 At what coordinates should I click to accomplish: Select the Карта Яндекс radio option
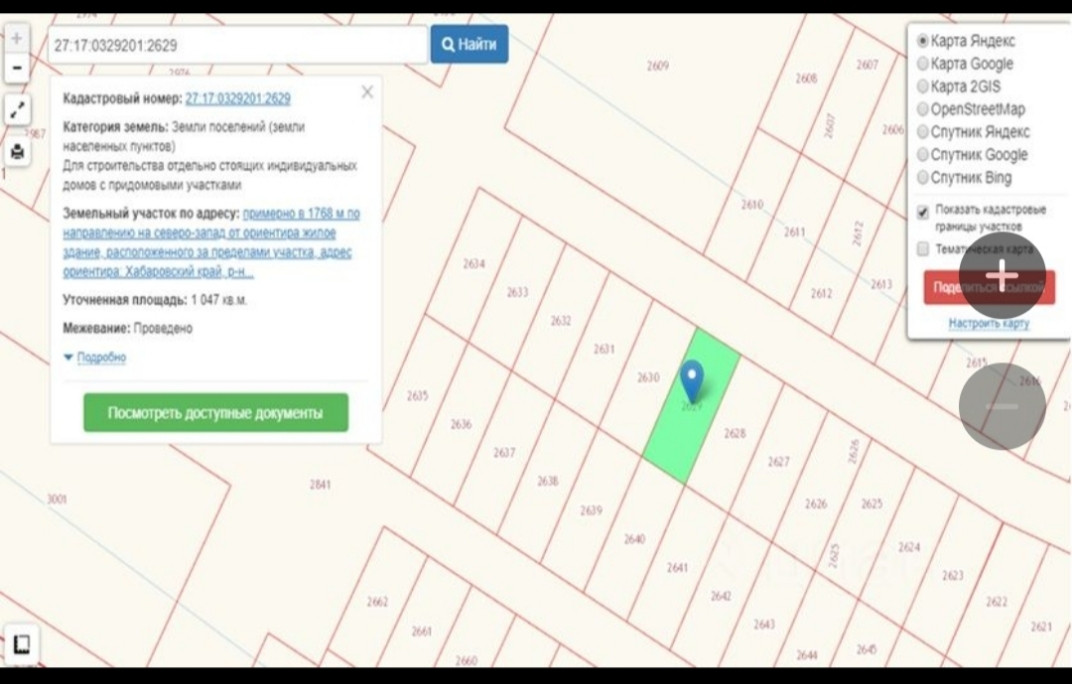pyautogui.click(x=922, y=41)
